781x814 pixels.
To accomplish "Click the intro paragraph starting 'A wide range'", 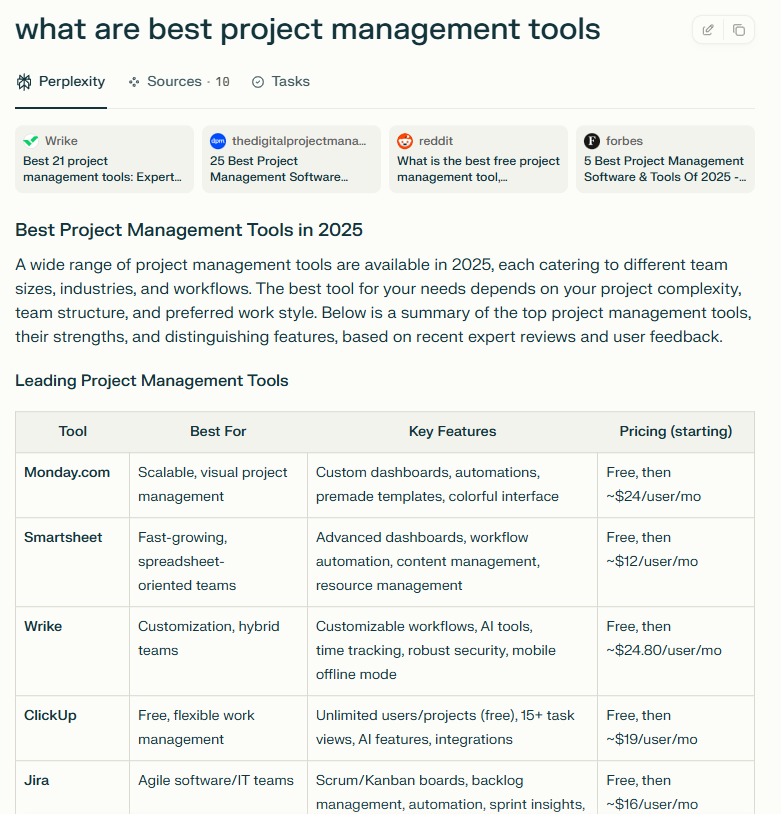I will coord(384,301).
